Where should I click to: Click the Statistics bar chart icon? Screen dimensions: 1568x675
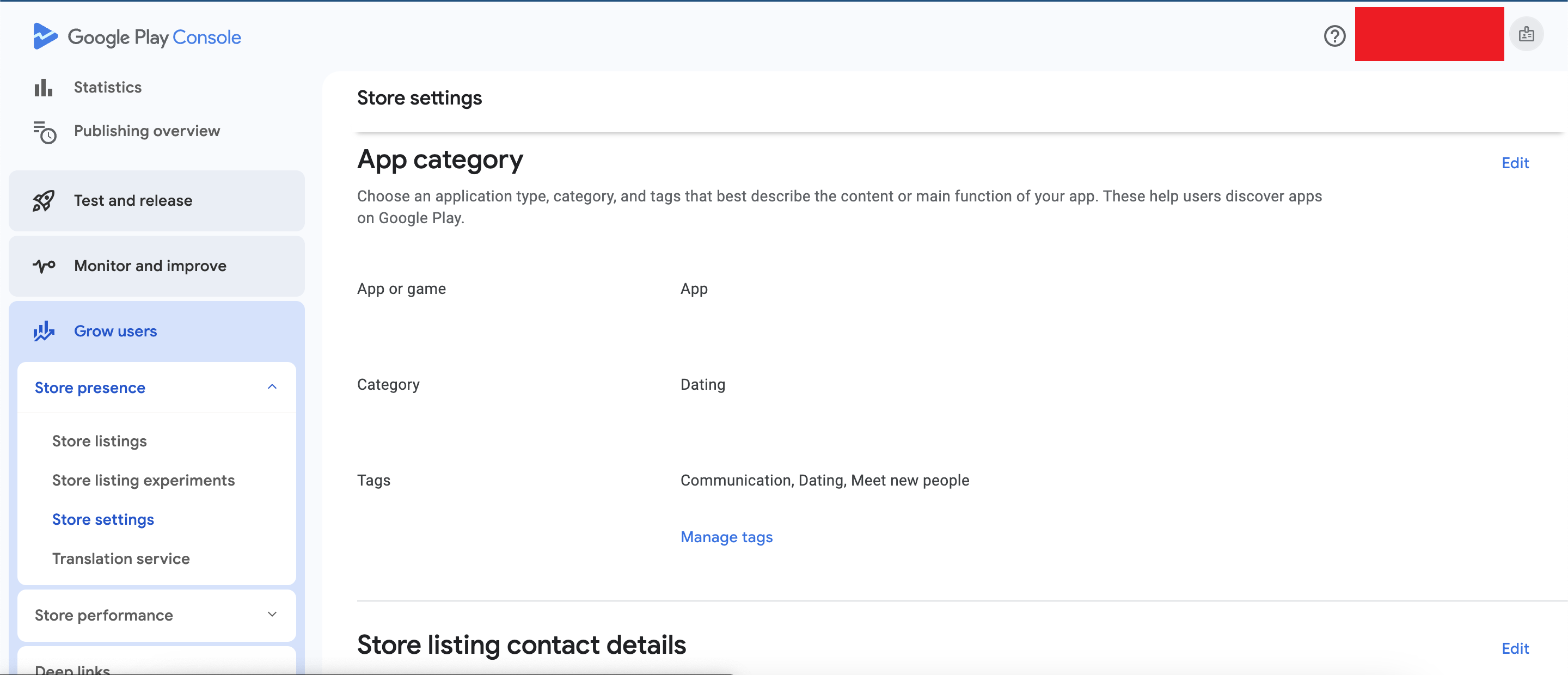43,88
